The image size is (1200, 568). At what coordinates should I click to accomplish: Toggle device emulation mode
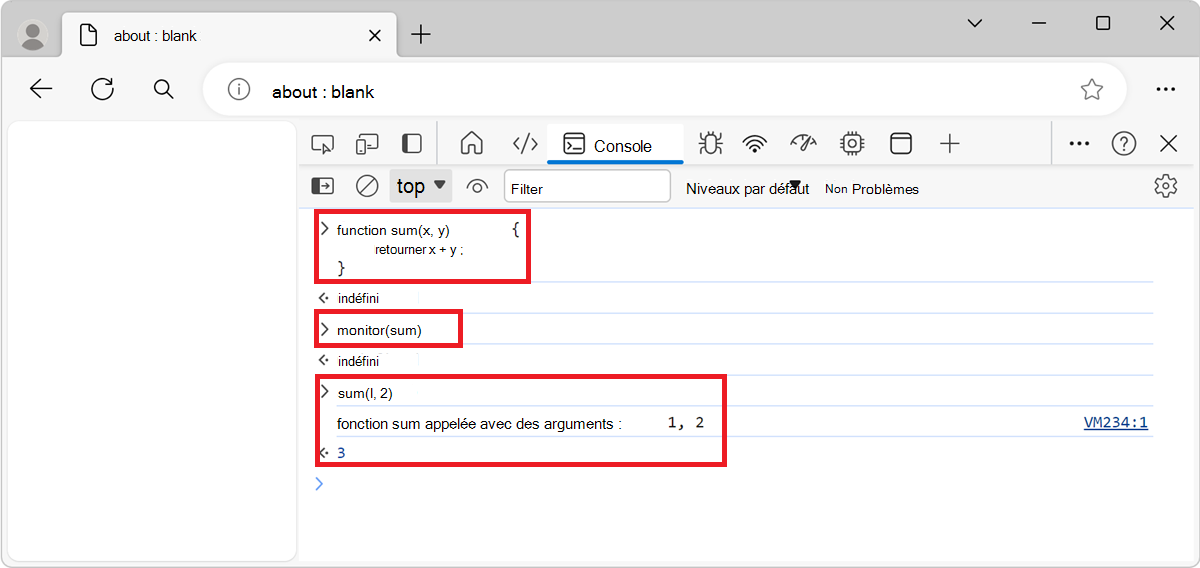[368, 145]
